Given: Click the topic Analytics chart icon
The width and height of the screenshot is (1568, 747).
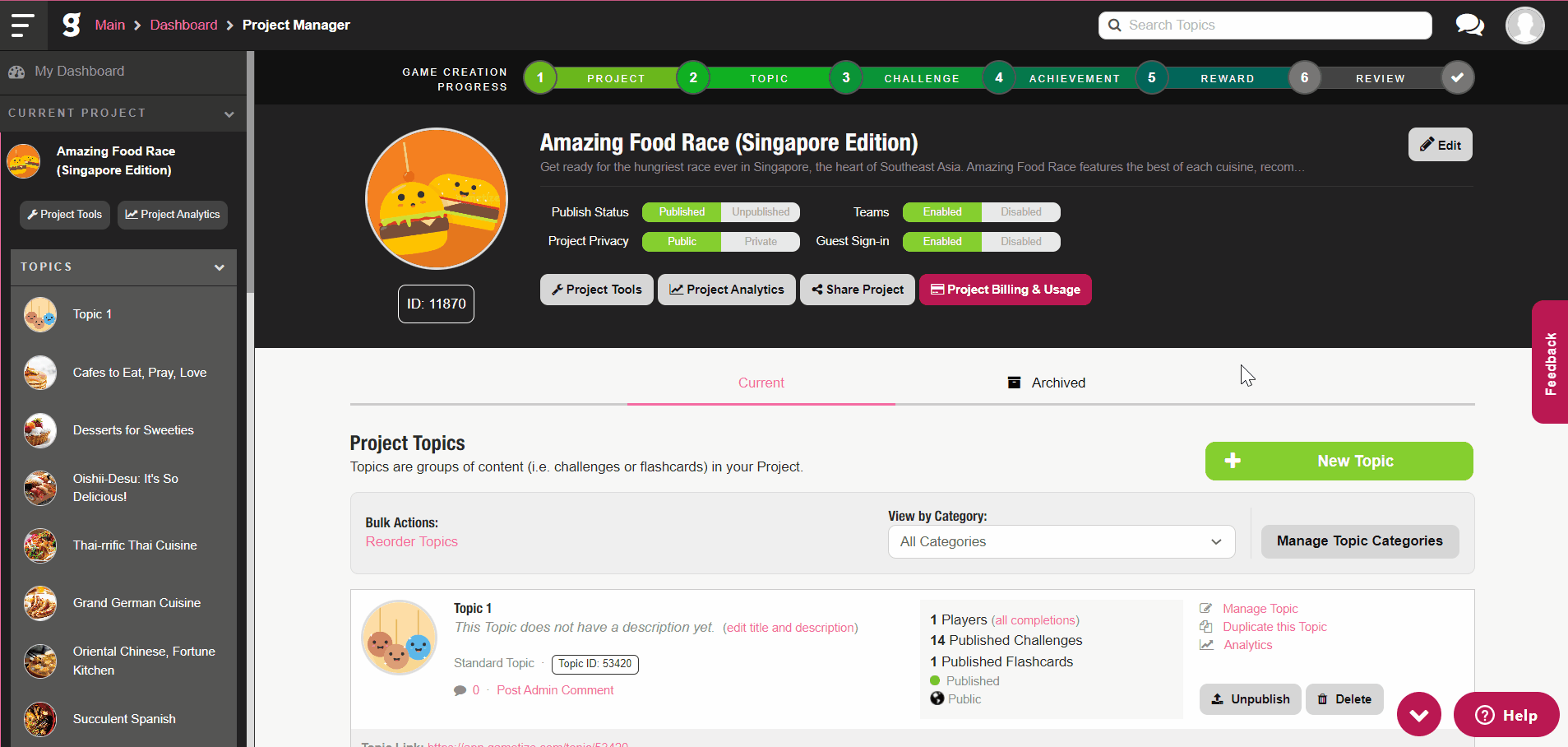Looking at the screenshot, I should [x=1206, y=645].
